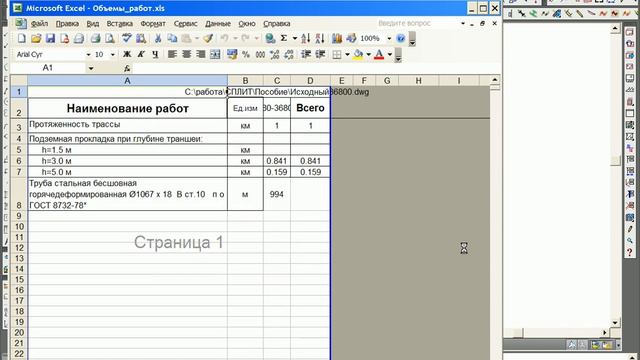
Task: Decrease indent icon
Action: tap(306, 54)
